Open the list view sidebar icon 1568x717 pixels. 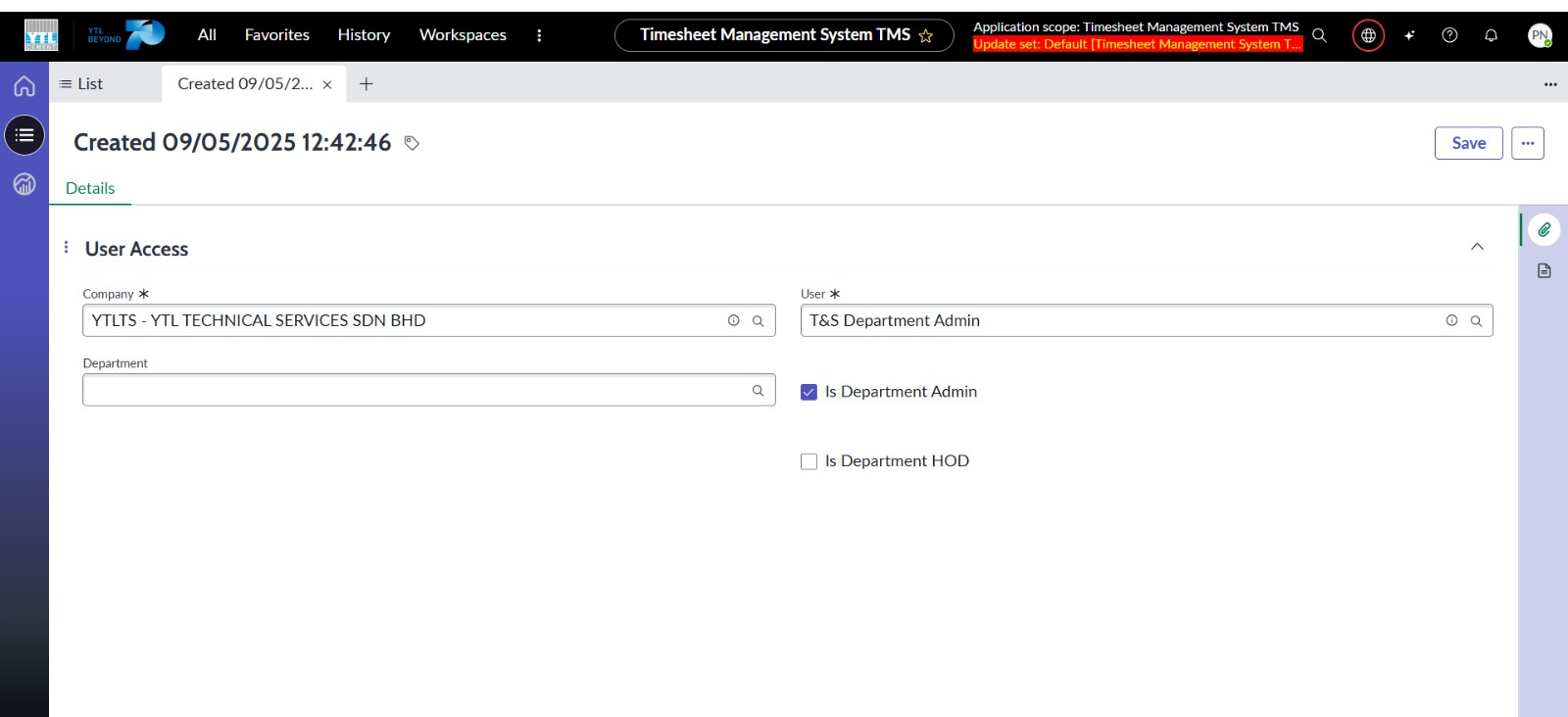pyautogui.click(x=24, y=135)
